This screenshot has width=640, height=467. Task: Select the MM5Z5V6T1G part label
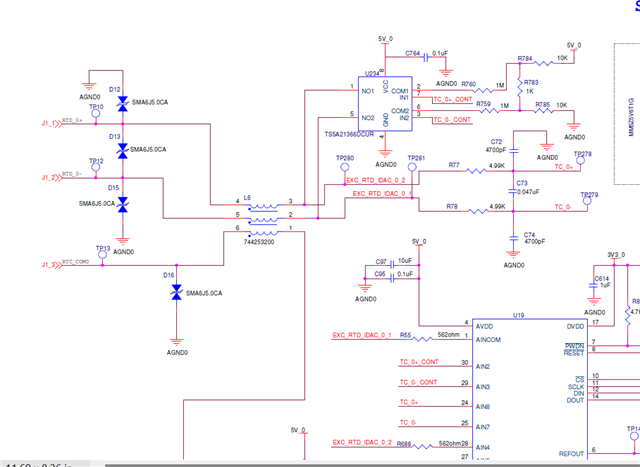pyautogui.click(x=631, y=117)
